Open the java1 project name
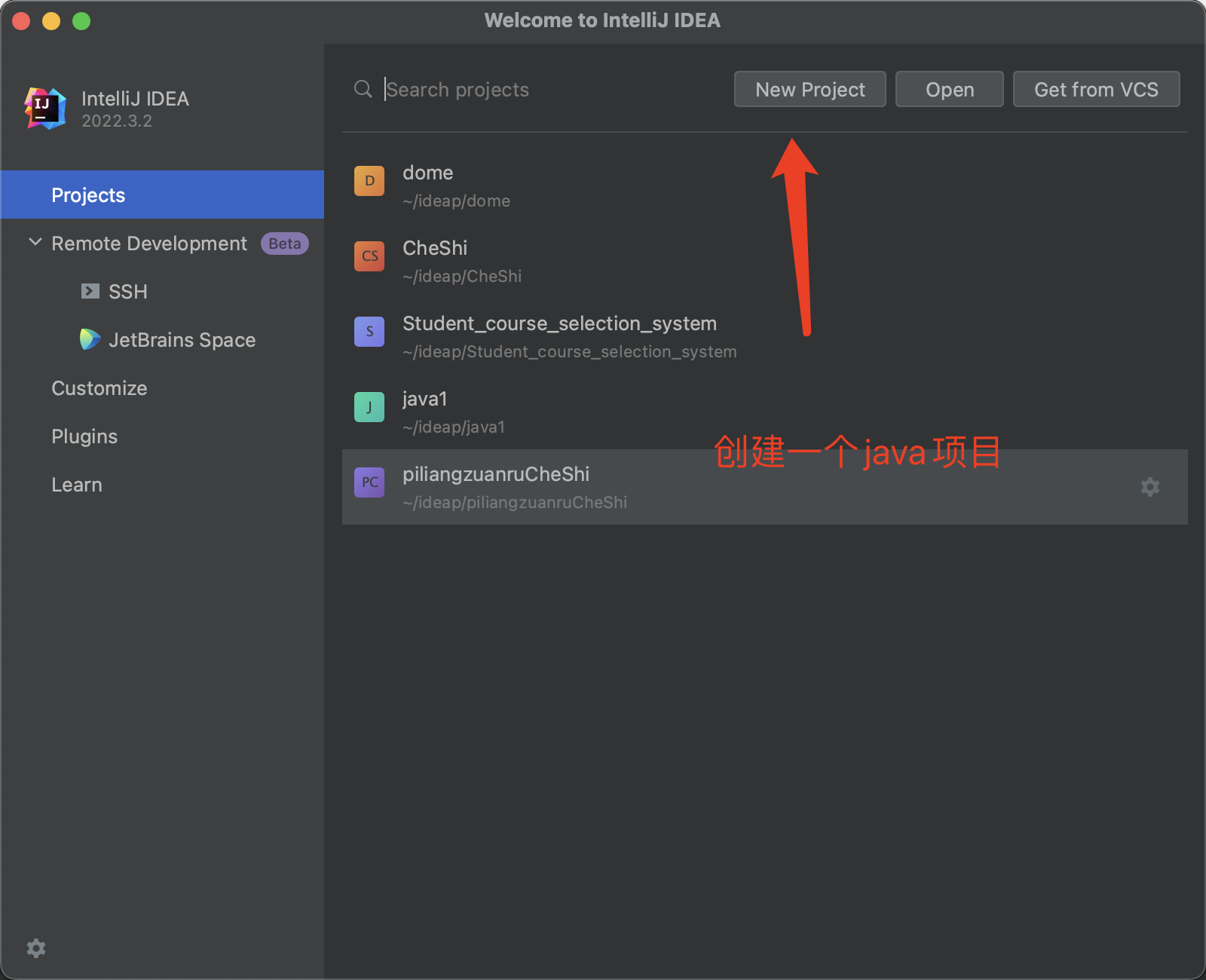 [x=425, y=399]
